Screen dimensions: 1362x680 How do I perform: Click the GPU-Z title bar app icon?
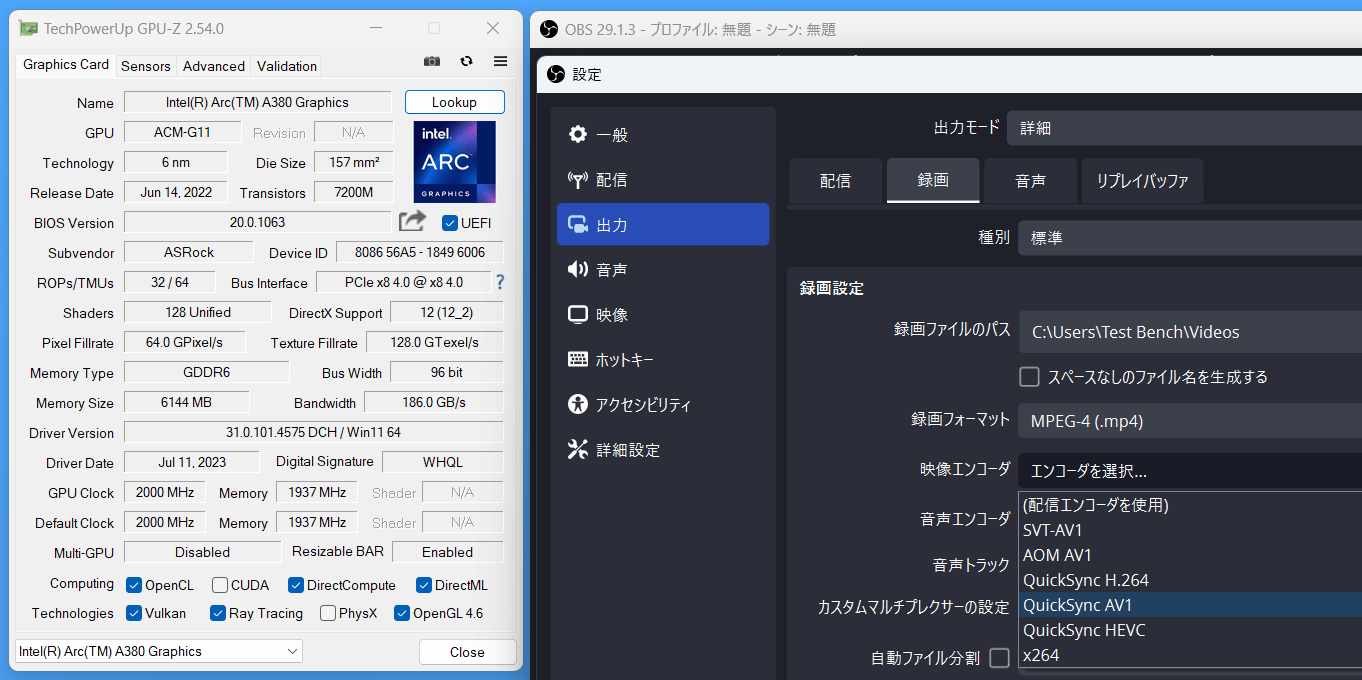tap(30, 29)
